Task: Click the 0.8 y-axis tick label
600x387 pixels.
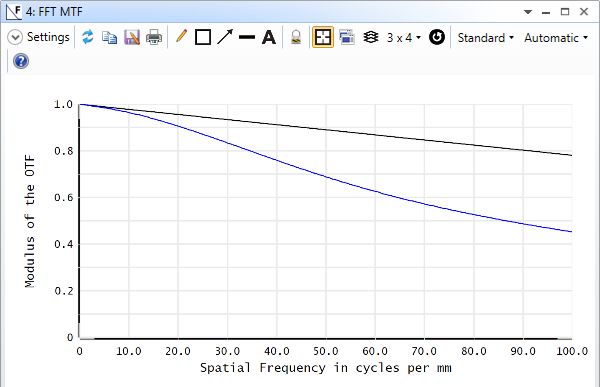Action: (64, 151)
